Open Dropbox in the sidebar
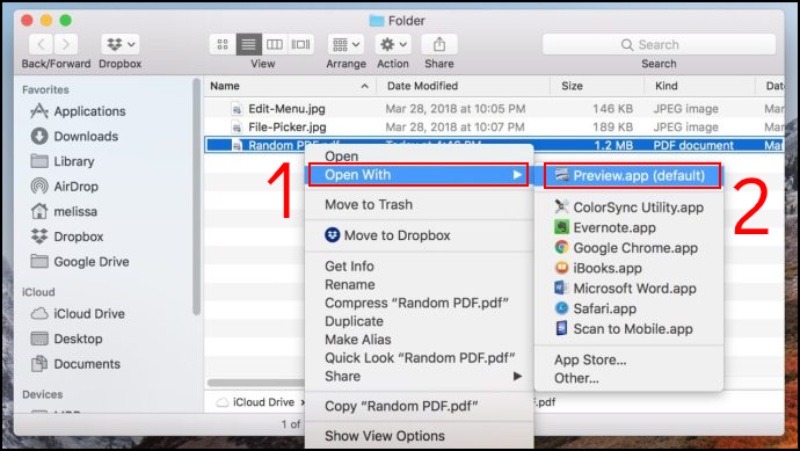The width and height of the screenshot is (800, 451). point(67,236)
